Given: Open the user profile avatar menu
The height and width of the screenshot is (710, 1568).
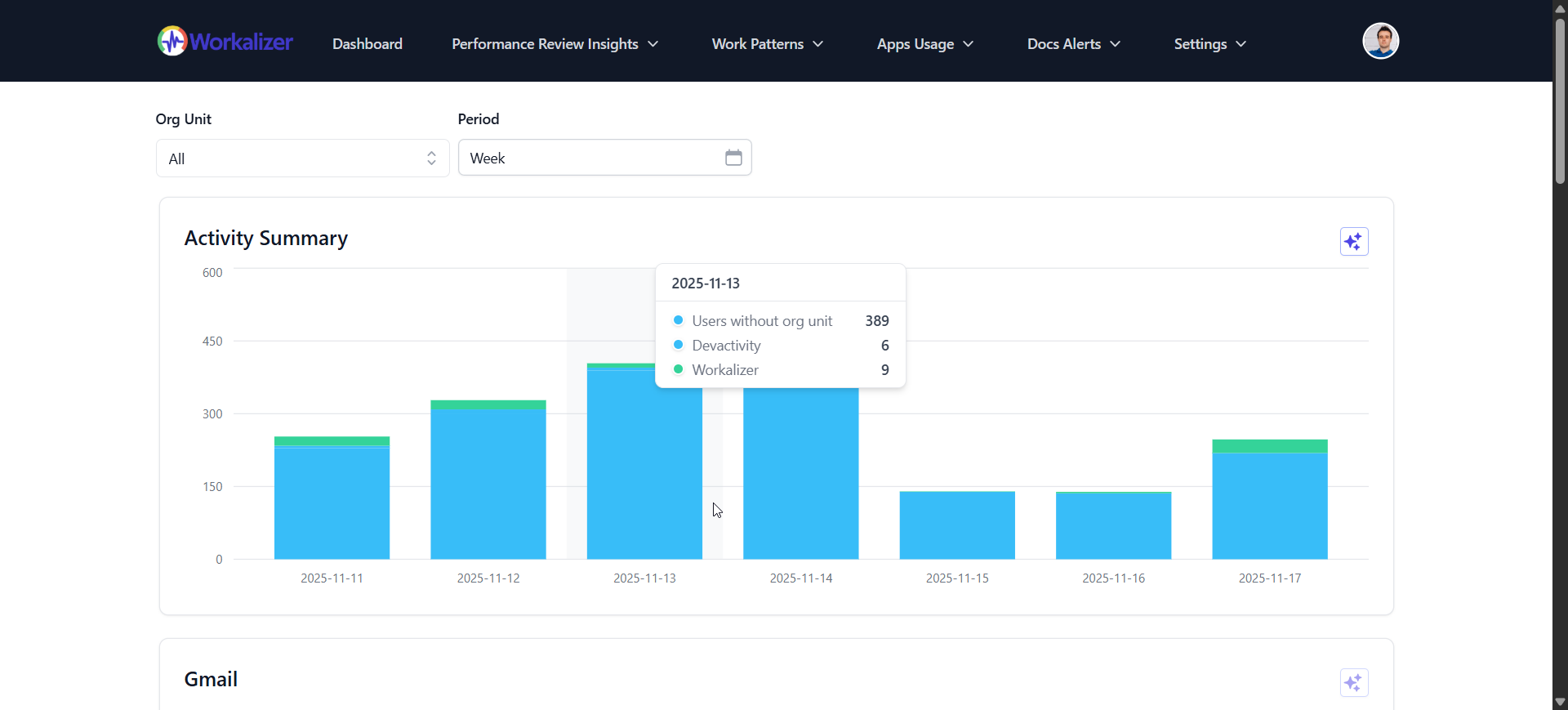Looking at the screenshot, I should pos(1380,41).
